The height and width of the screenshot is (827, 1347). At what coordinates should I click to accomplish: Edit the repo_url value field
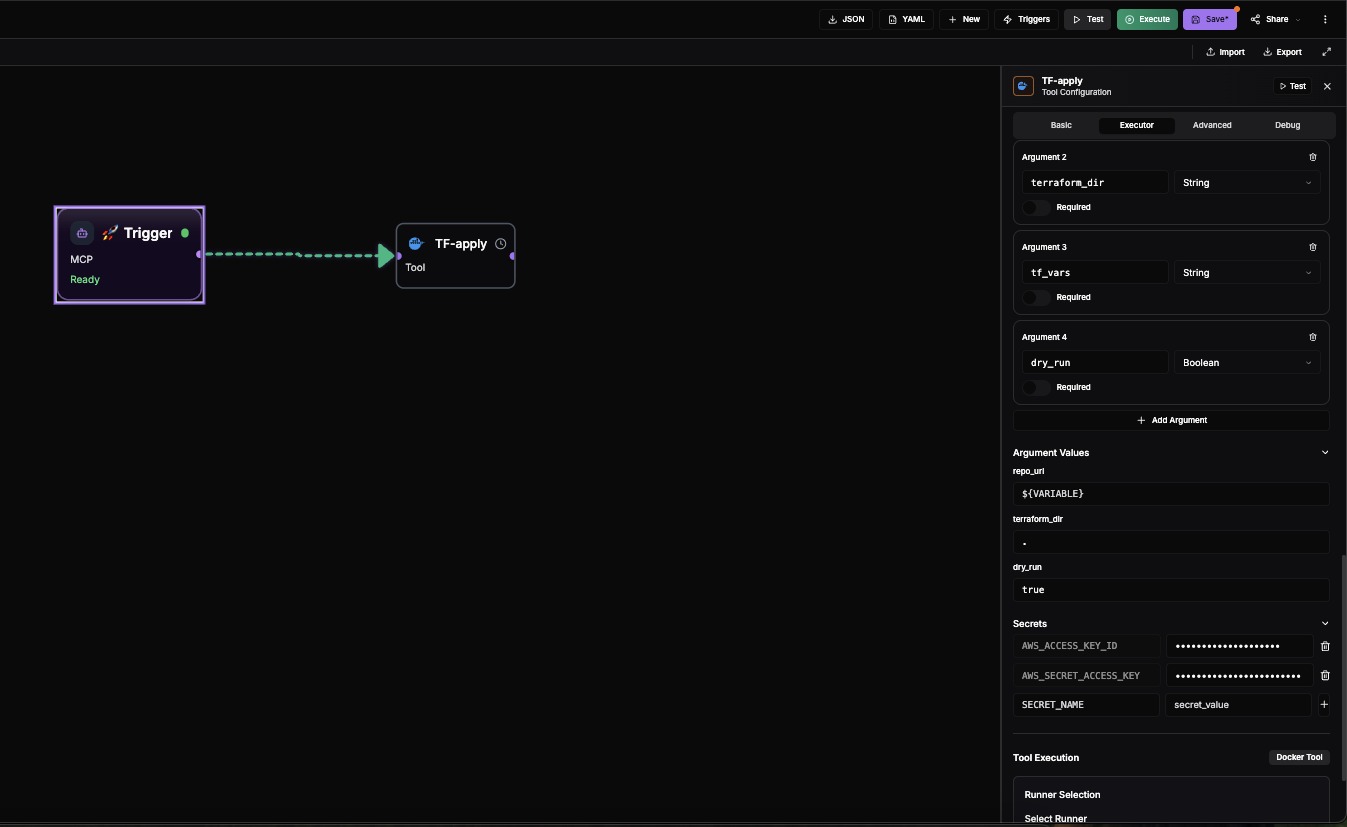1171,494
